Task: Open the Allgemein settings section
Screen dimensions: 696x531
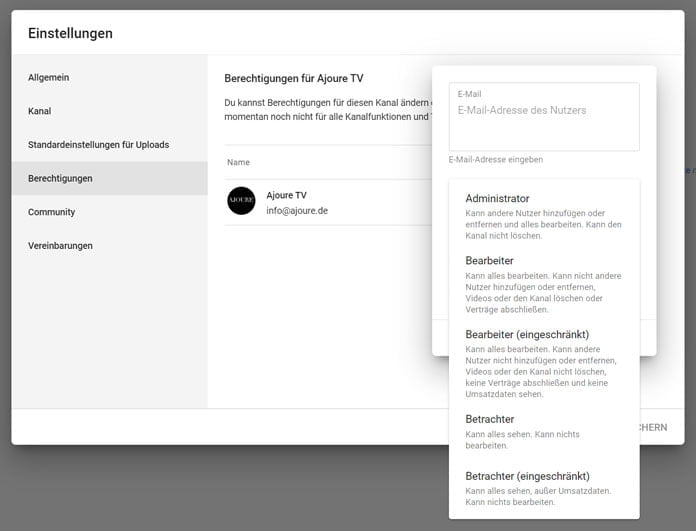Action: (x=49, y=77)
